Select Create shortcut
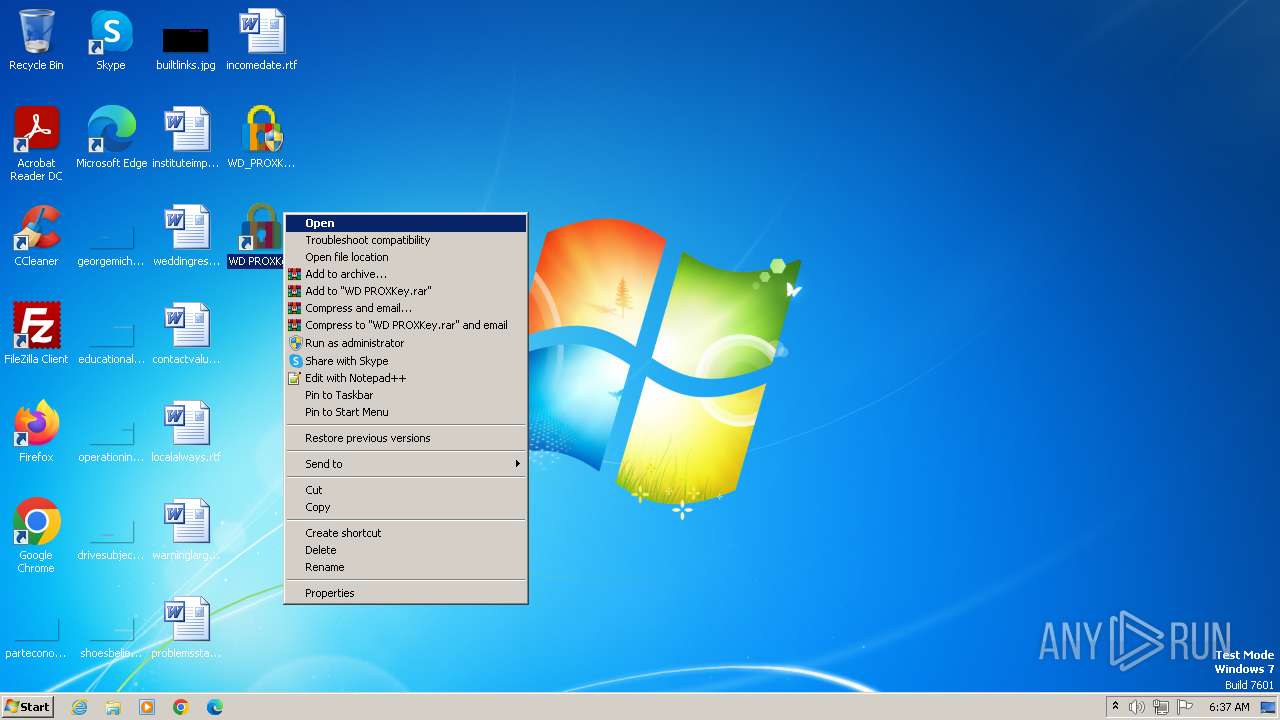This screenshot has width=1280, height=720. (x=406, y=533)
